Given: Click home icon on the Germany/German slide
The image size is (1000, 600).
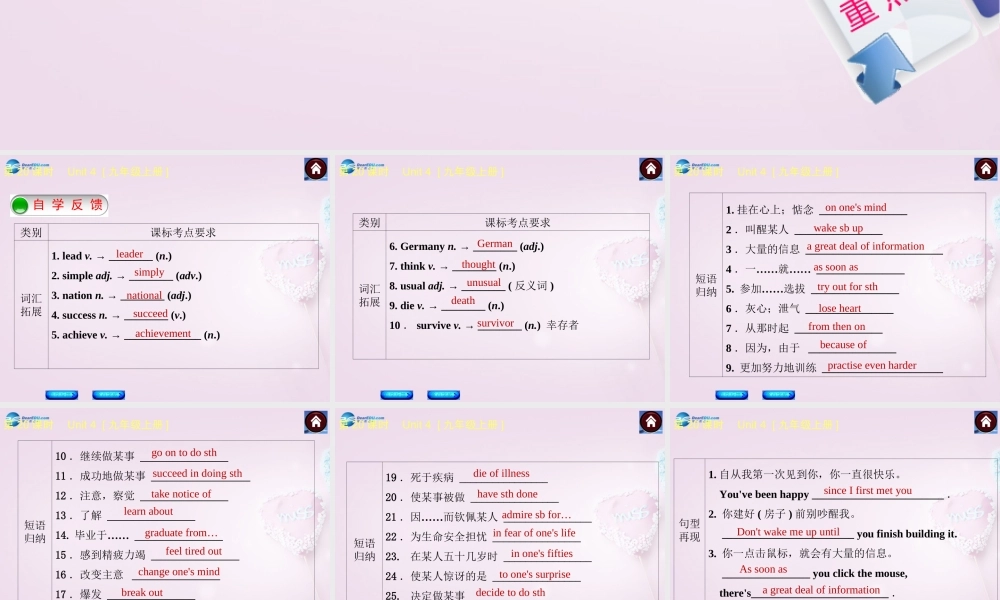Looking at the screenshot, I should tap(651, 169).
